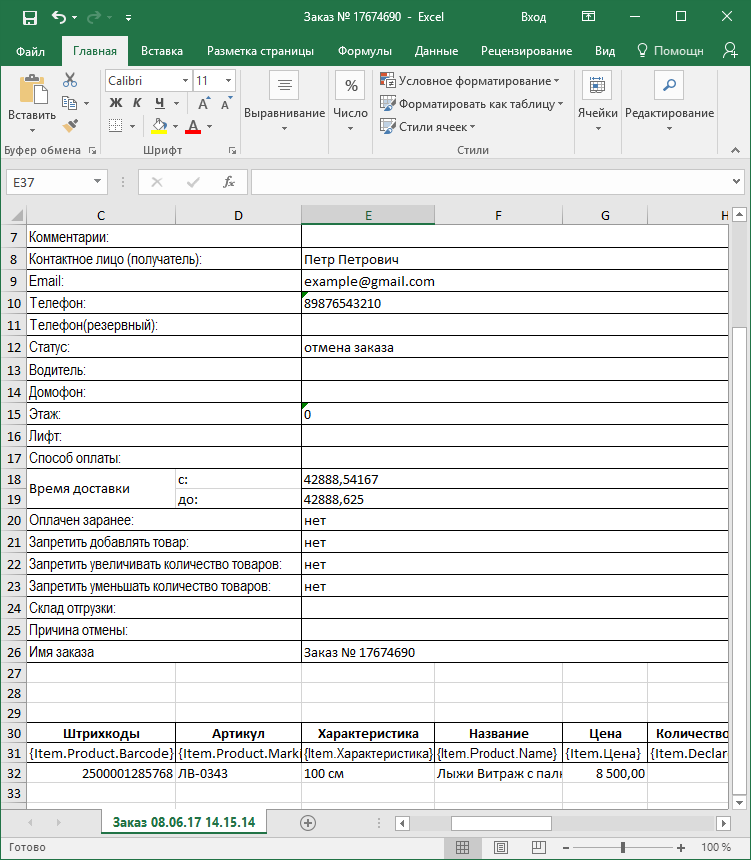
Task: Click the Format Painter brush icon
Action: (x=70, y=126)
